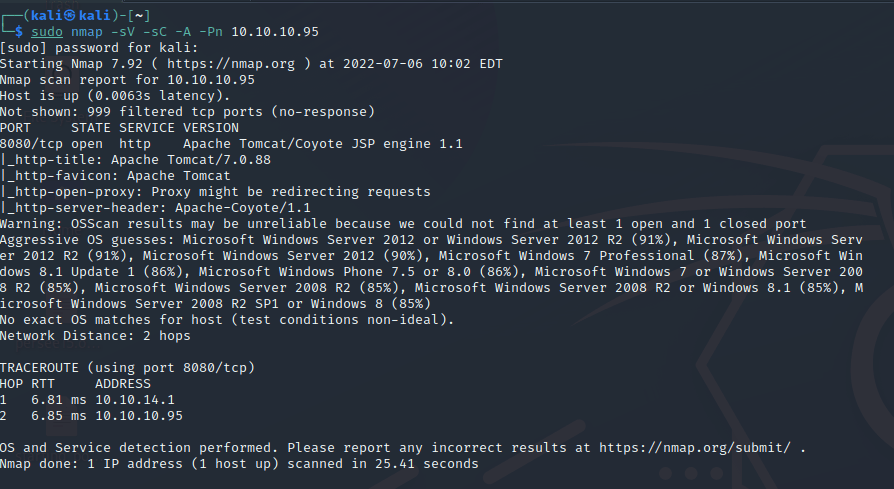Click the PORT STATE SERVICE VERSION header row
Image resolution: width=894 pixels, height=489 pixels.
pyautogui.click(x=119, y=128)
